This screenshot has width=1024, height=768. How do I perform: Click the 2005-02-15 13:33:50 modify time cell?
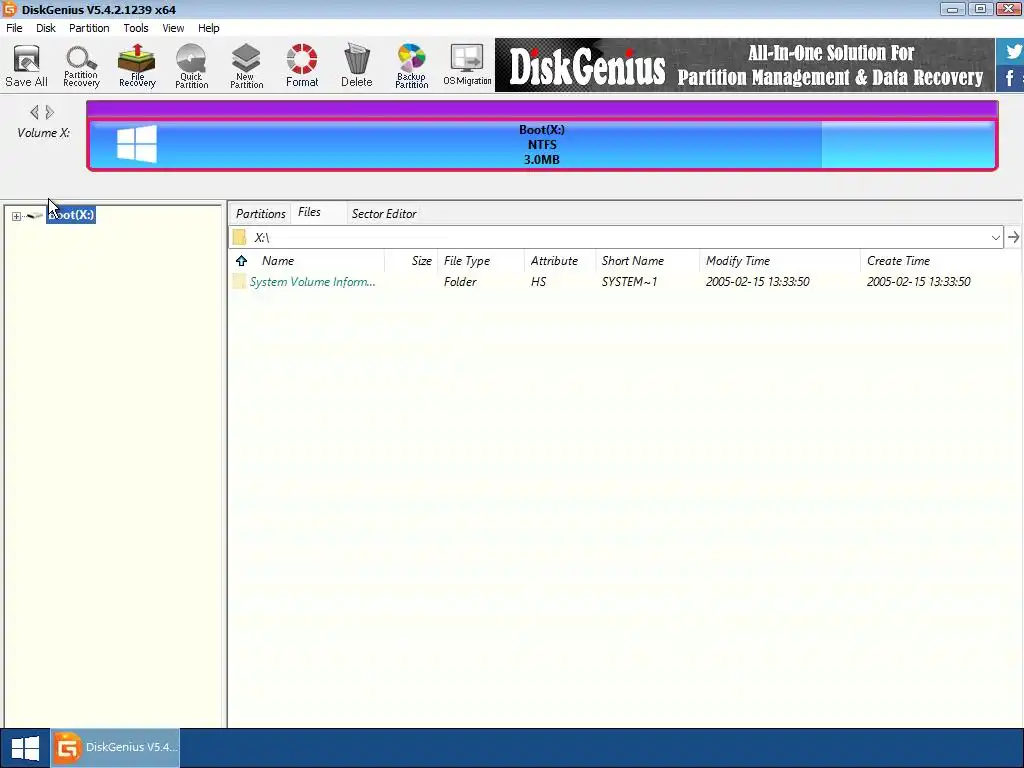(758, 282)
